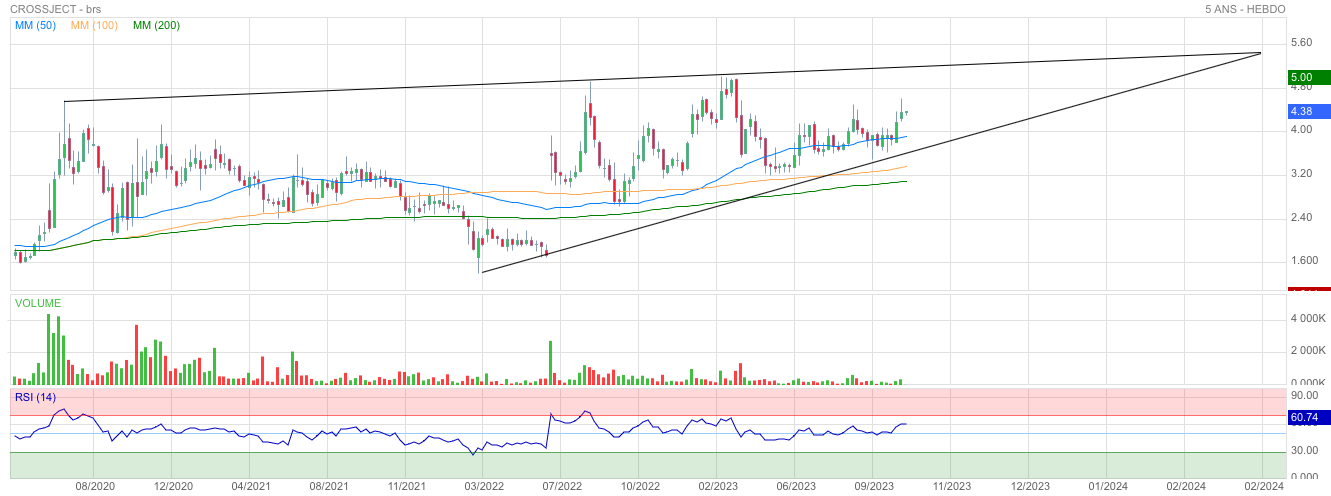Click the current price tag 4.38

tap(1308, 111)
